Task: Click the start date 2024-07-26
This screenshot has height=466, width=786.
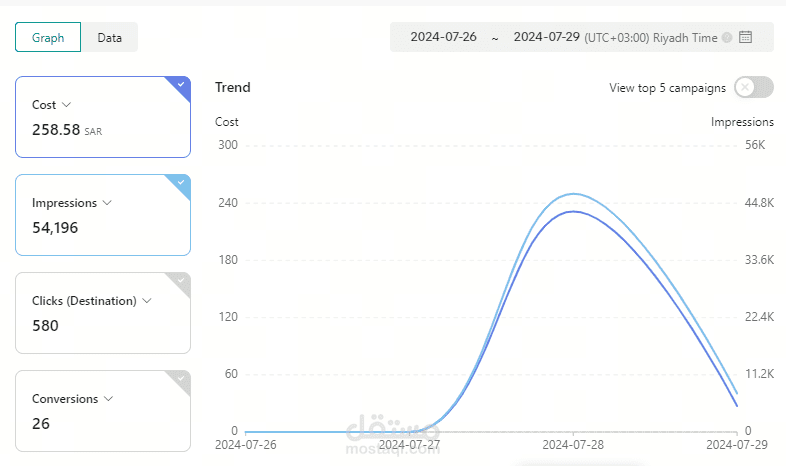Action: coord(443,38)
